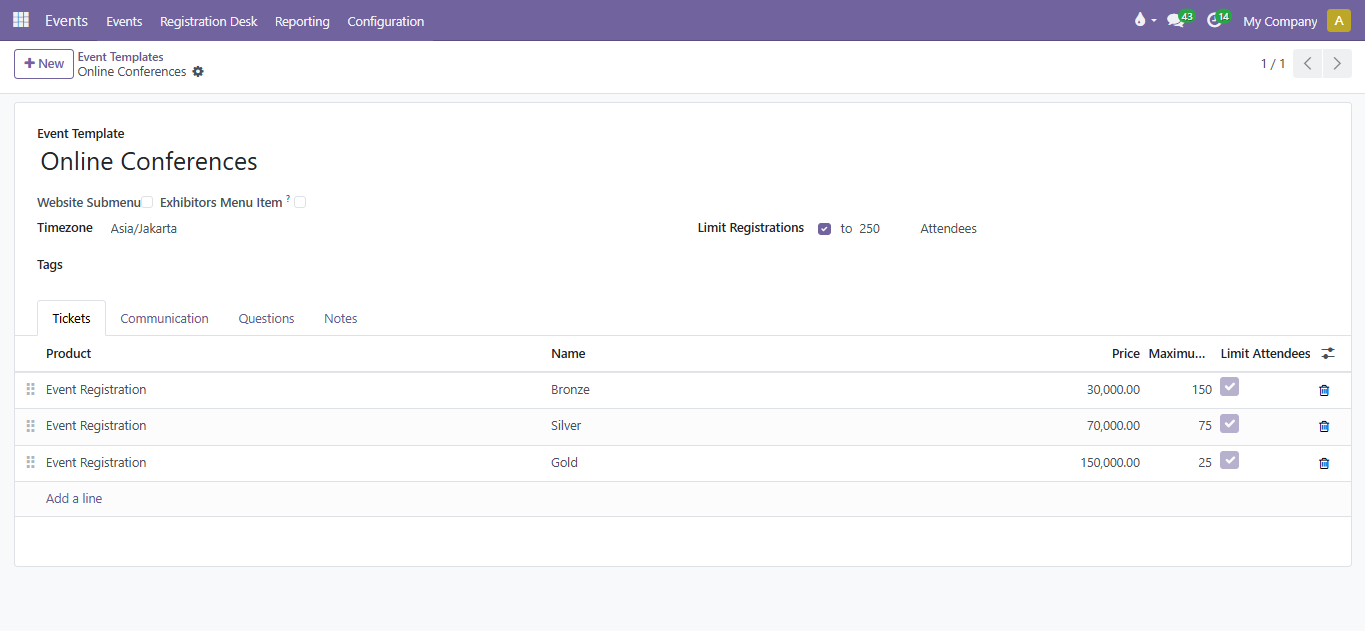Click the New button
The height and width of the screenshot is (631, 1365).
coord(44,64)
